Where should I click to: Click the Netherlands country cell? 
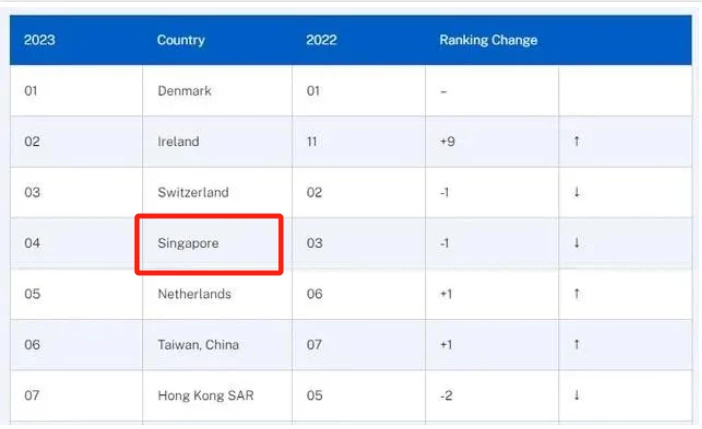point(218,294)
